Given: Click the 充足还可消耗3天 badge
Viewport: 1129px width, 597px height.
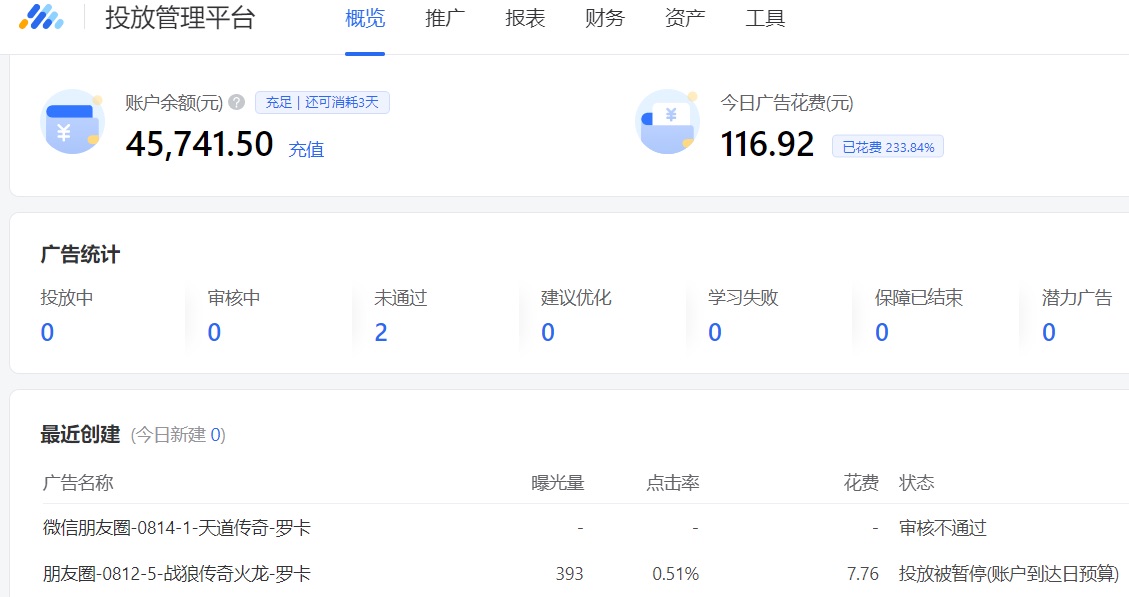Looking at the screenshot, I should (322, 101).
